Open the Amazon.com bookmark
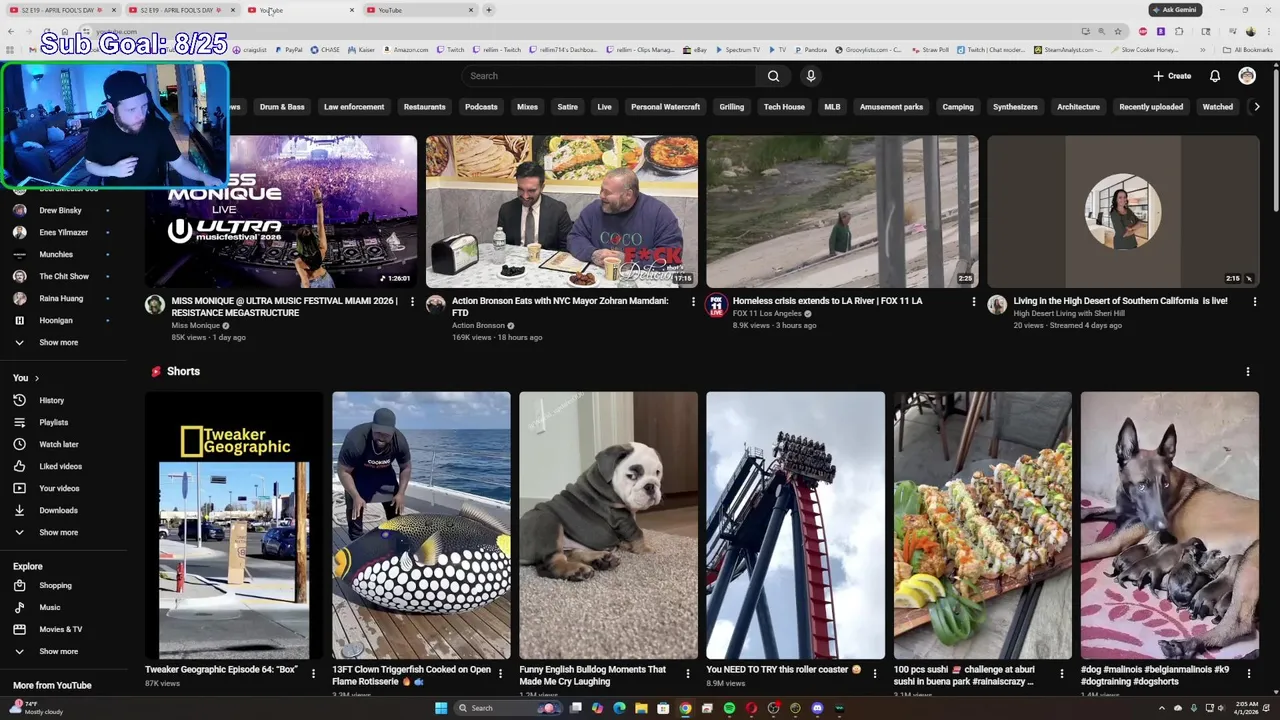Viewport: 1280px width, 720px height. [405, 50]
